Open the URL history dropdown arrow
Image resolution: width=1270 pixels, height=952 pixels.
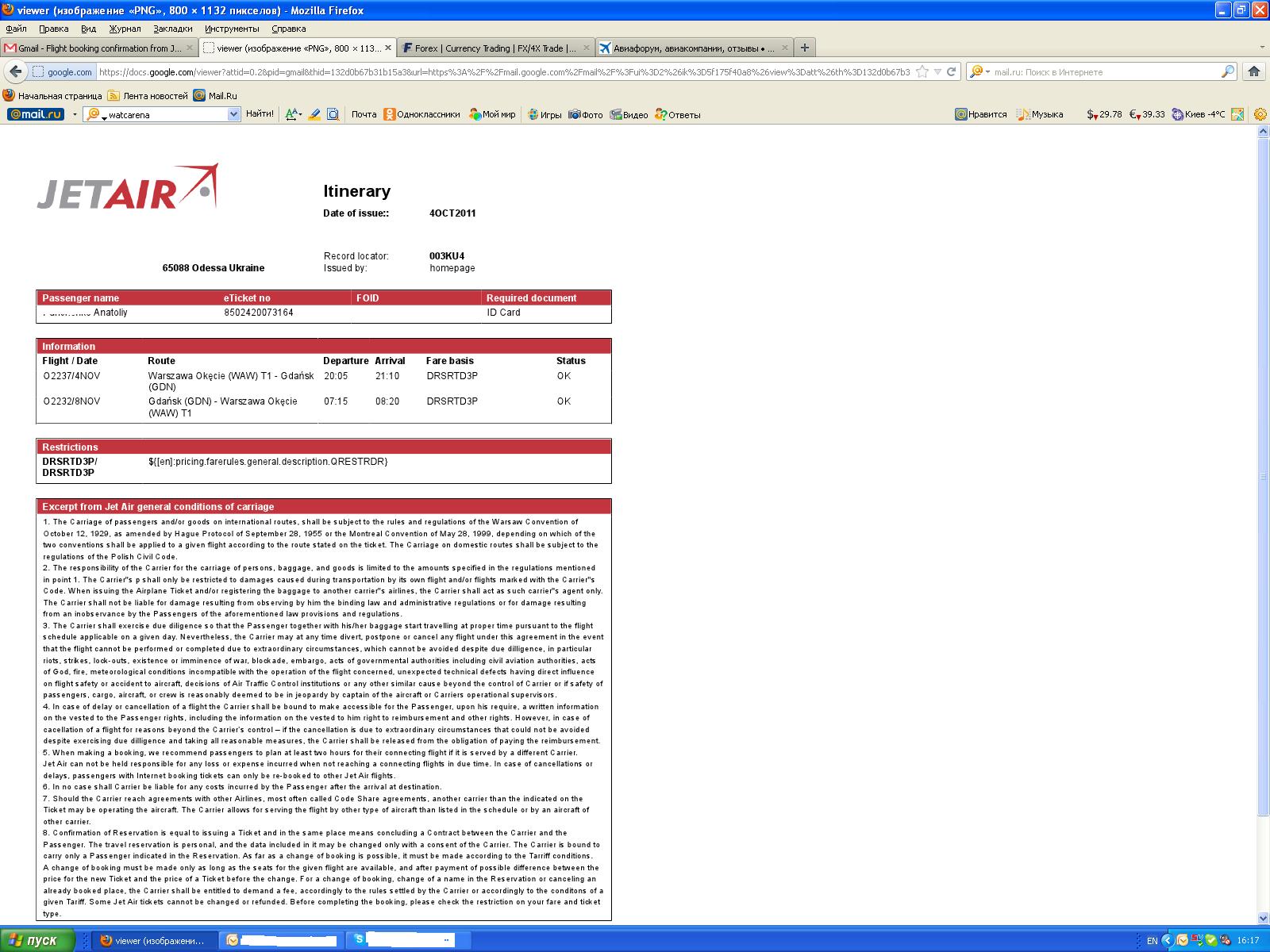coord(937,71)
